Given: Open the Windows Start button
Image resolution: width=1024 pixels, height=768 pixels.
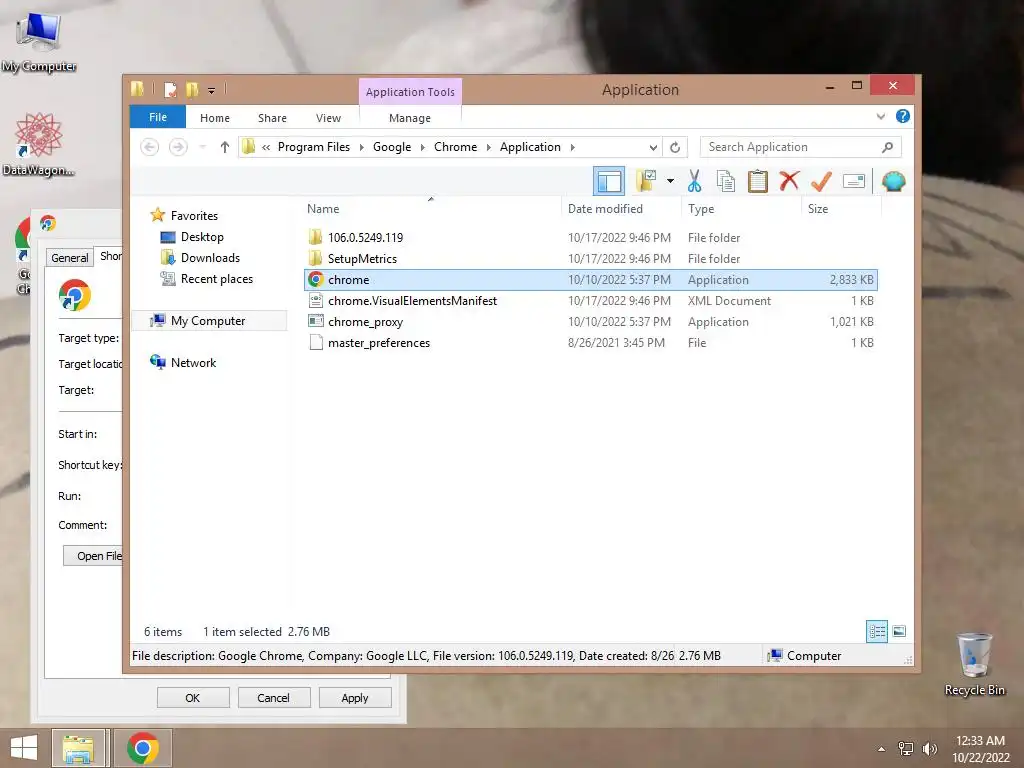Looking at the screenshot, I should (24, 748).
